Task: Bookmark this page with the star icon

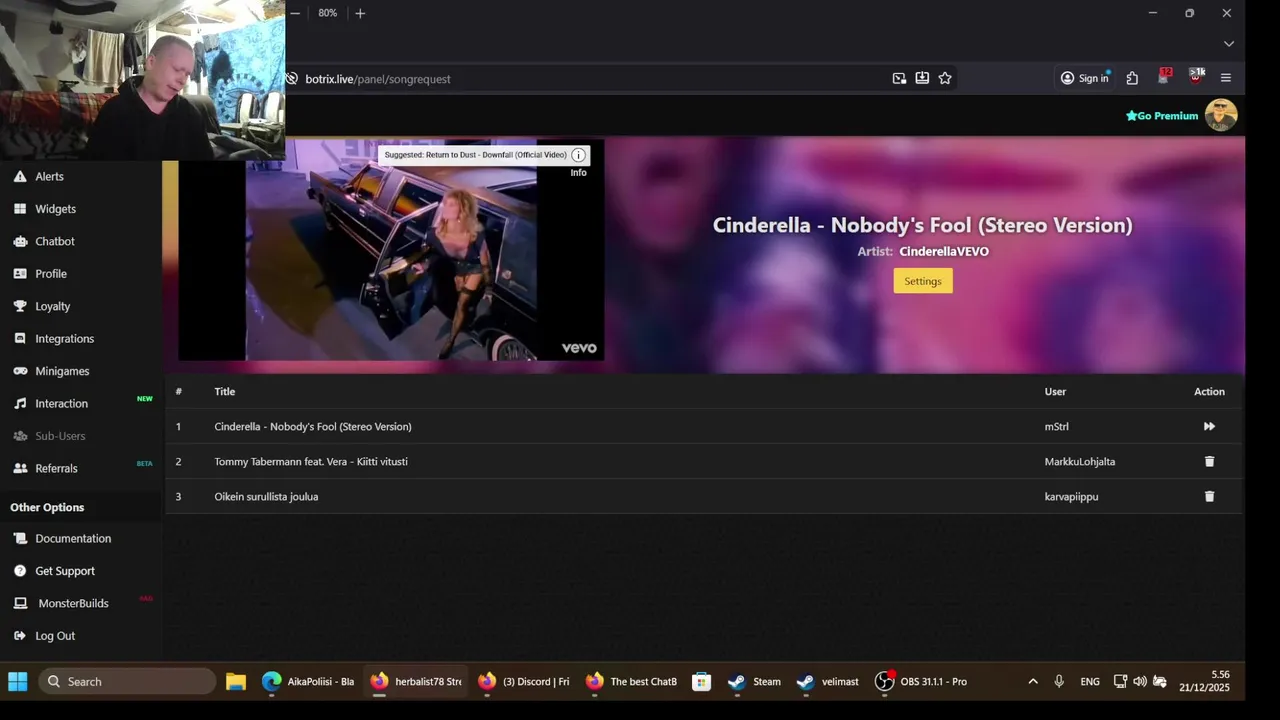Action: click(x=945, y=78)
